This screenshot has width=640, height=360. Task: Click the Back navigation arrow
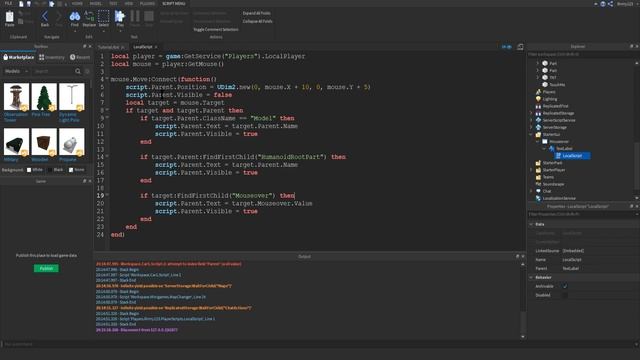click(45, 17)
